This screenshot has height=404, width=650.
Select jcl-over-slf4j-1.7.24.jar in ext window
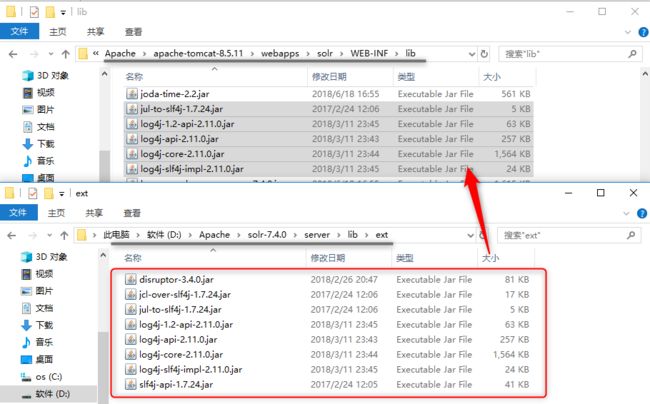[x=327, y=295]
